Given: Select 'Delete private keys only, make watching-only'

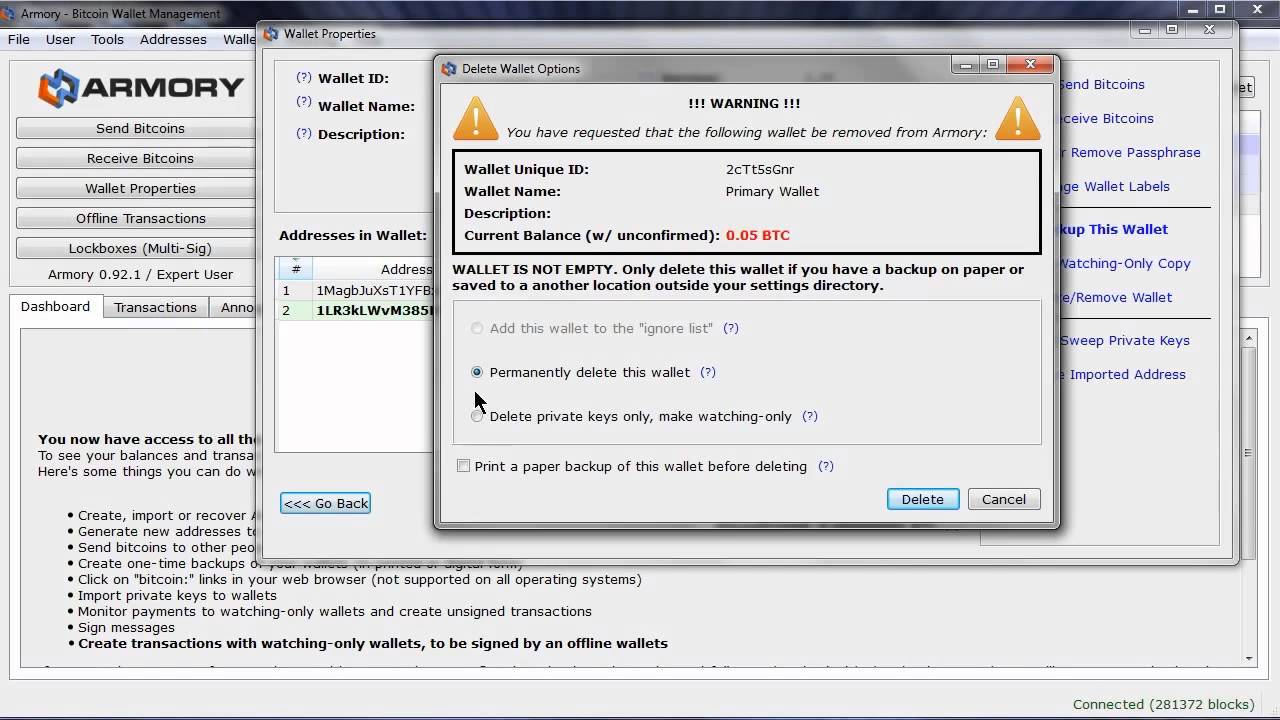Looking at the screenshot, I should tap(477, 416).
